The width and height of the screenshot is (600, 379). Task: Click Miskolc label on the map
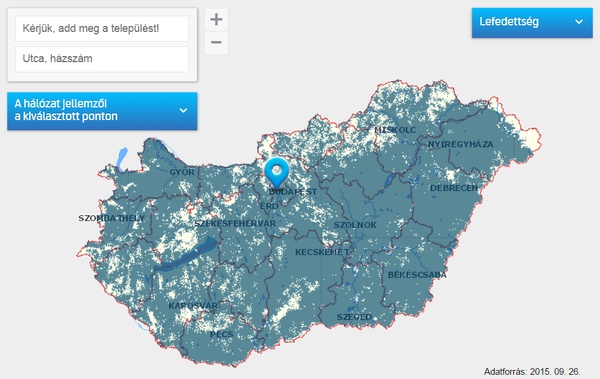pyautogui.click(x=395, y=130)
